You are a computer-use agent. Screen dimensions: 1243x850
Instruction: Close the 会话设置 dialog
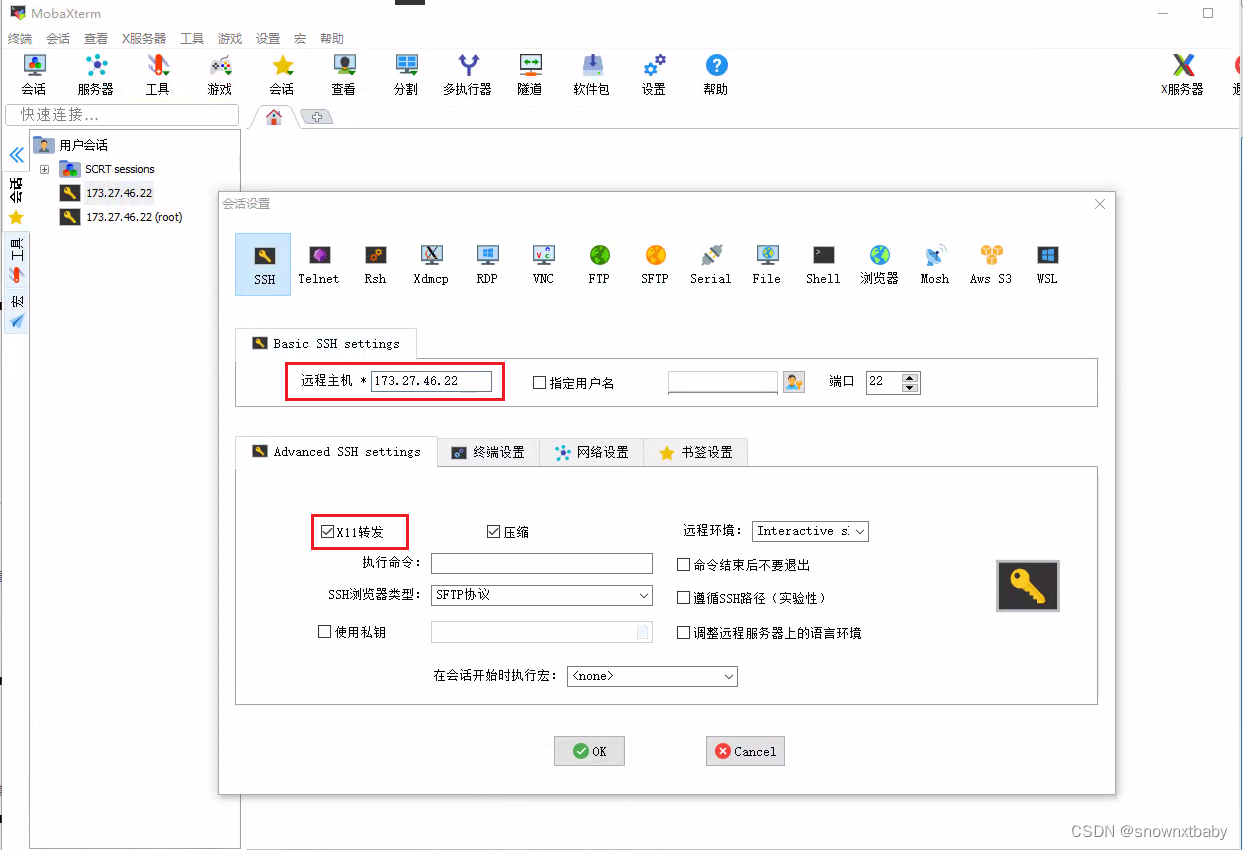click(x=1100, y=204)
